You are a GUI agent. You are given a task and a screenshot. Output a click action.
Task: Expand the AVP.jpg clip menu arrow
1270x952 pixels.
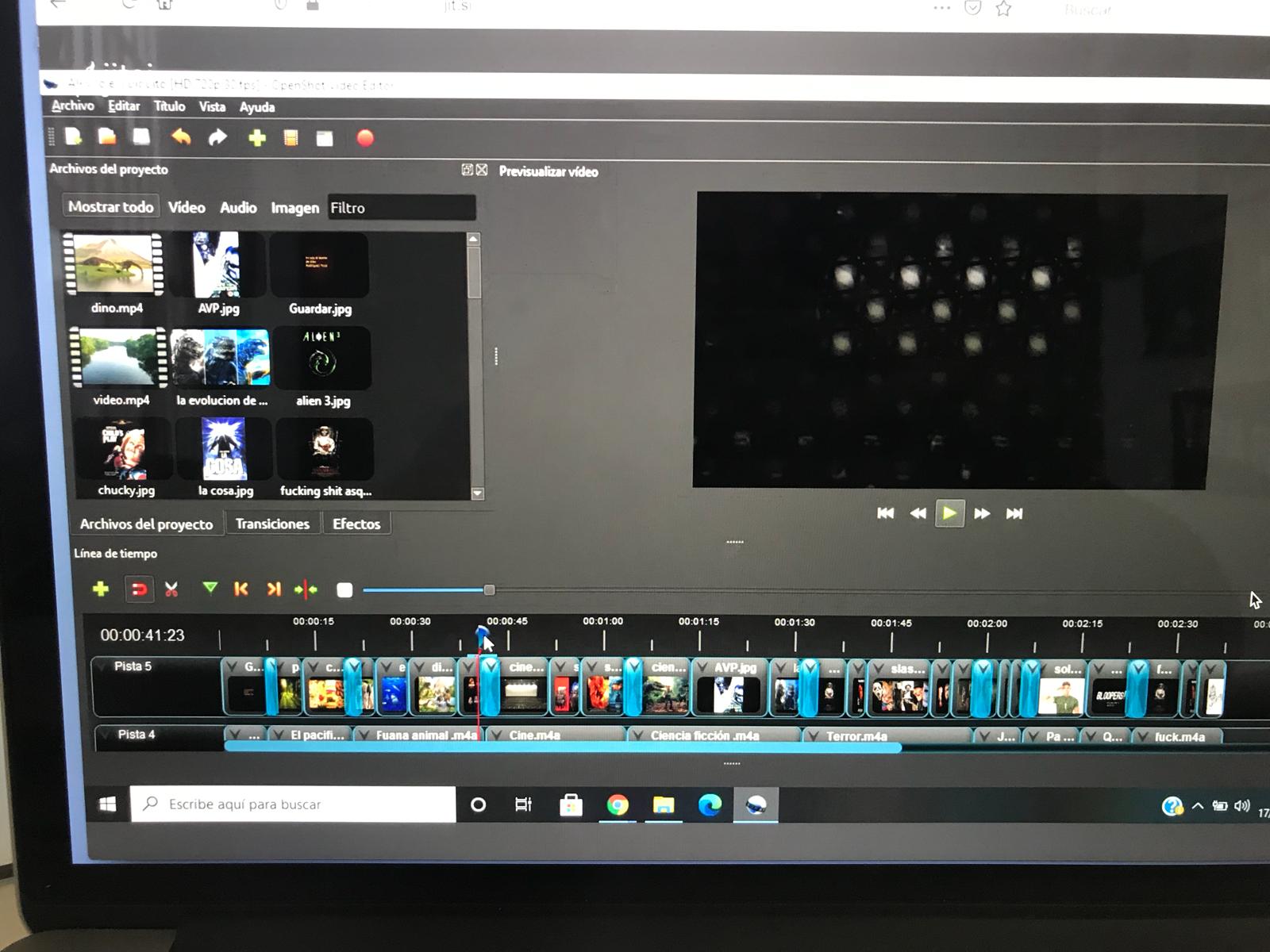pyautogui.click(x=703, y=668)
